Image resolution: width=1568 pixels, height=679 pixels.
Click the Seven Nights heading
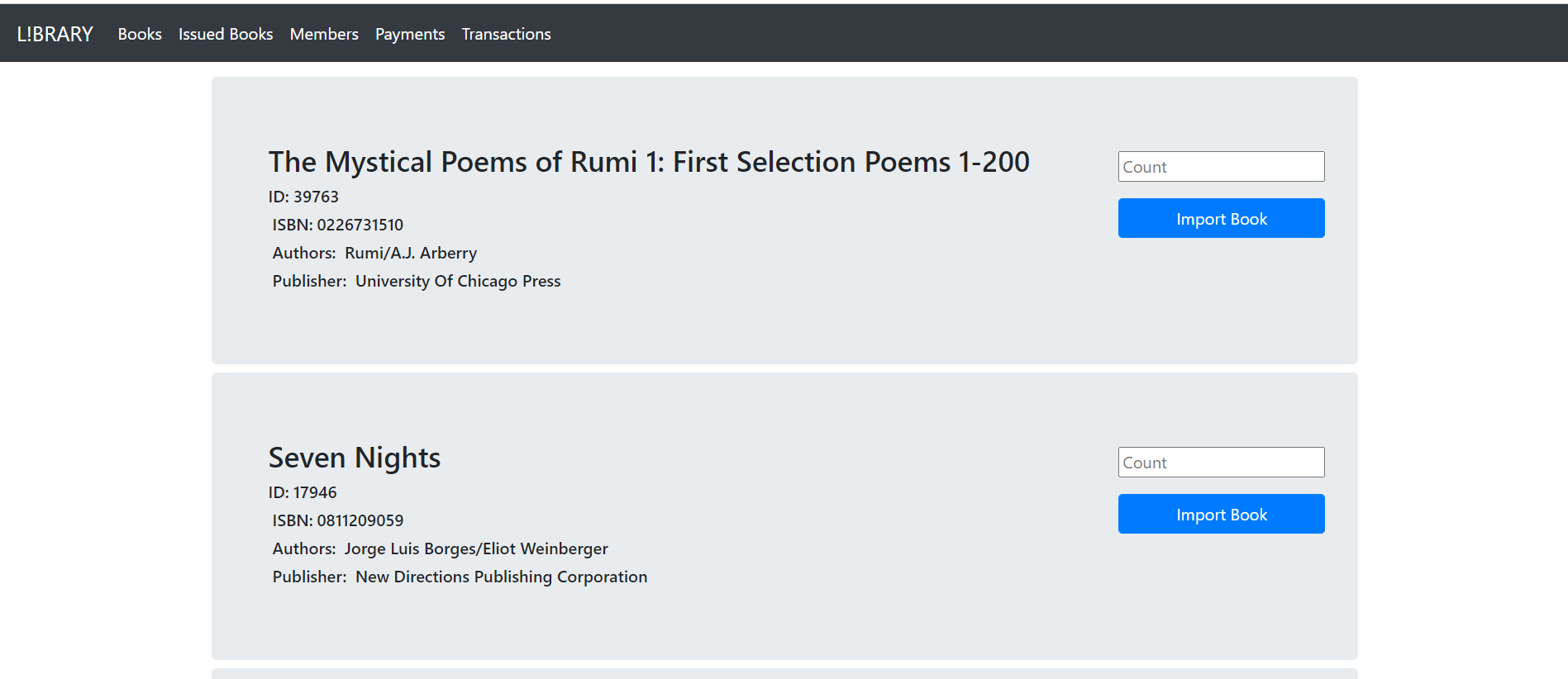coord(355,458)
